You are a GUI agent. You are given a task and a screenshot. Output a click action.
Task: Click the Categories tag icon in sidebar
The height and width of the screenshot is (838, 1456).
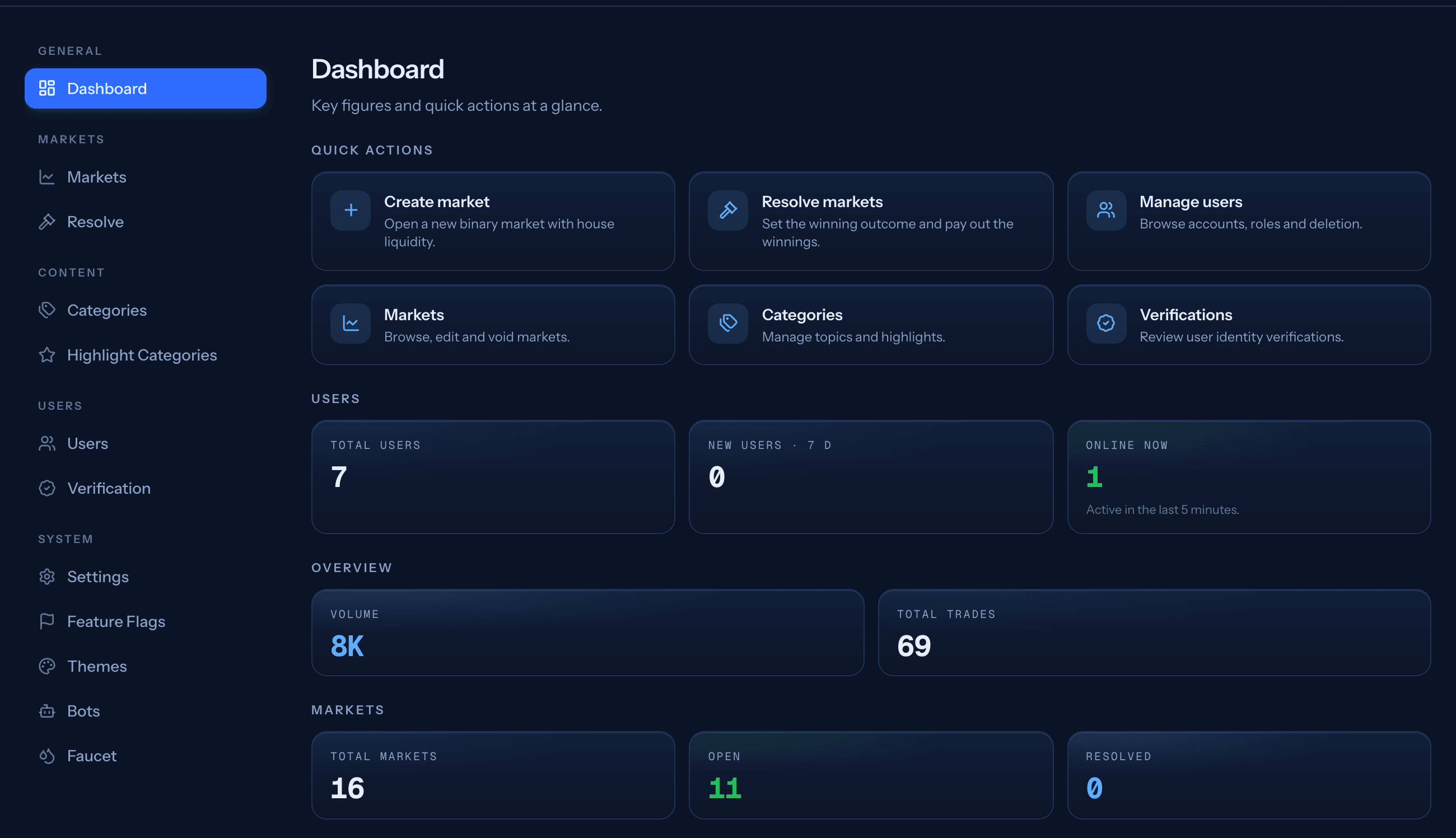(x=46, y=310)
